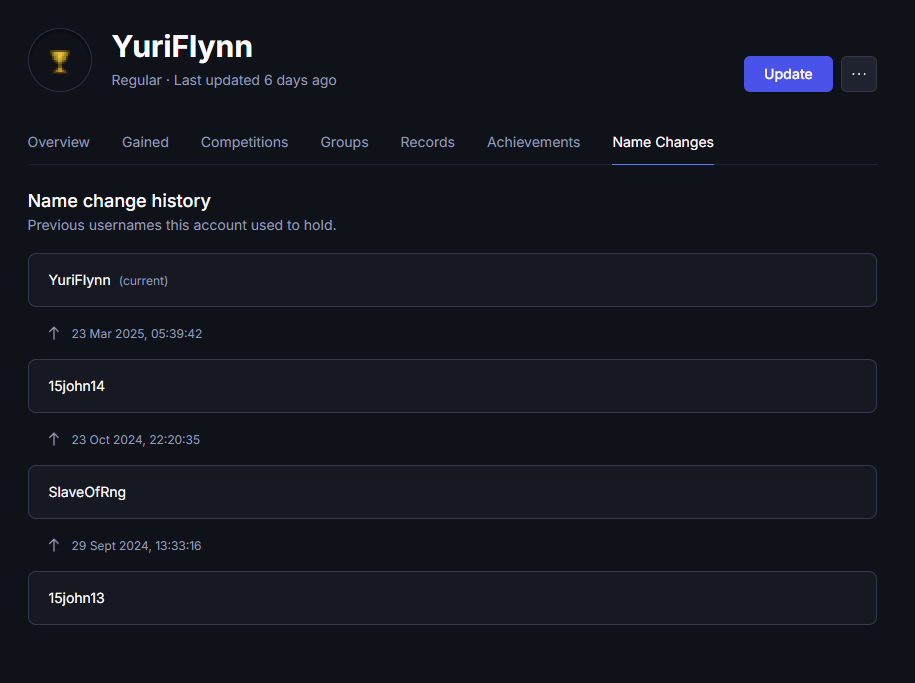915x683 pixels.
Task: Switch to the Overview tab
Action: click(58, 142)
